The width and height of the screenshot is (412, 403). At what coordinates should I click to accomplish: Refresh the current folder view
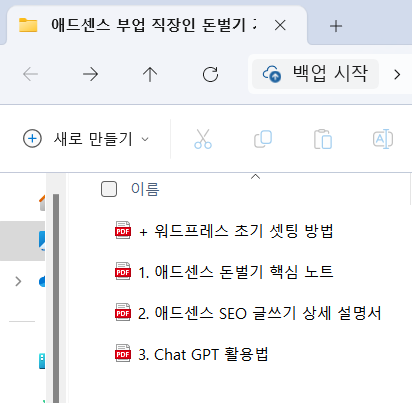pos(210,74)
